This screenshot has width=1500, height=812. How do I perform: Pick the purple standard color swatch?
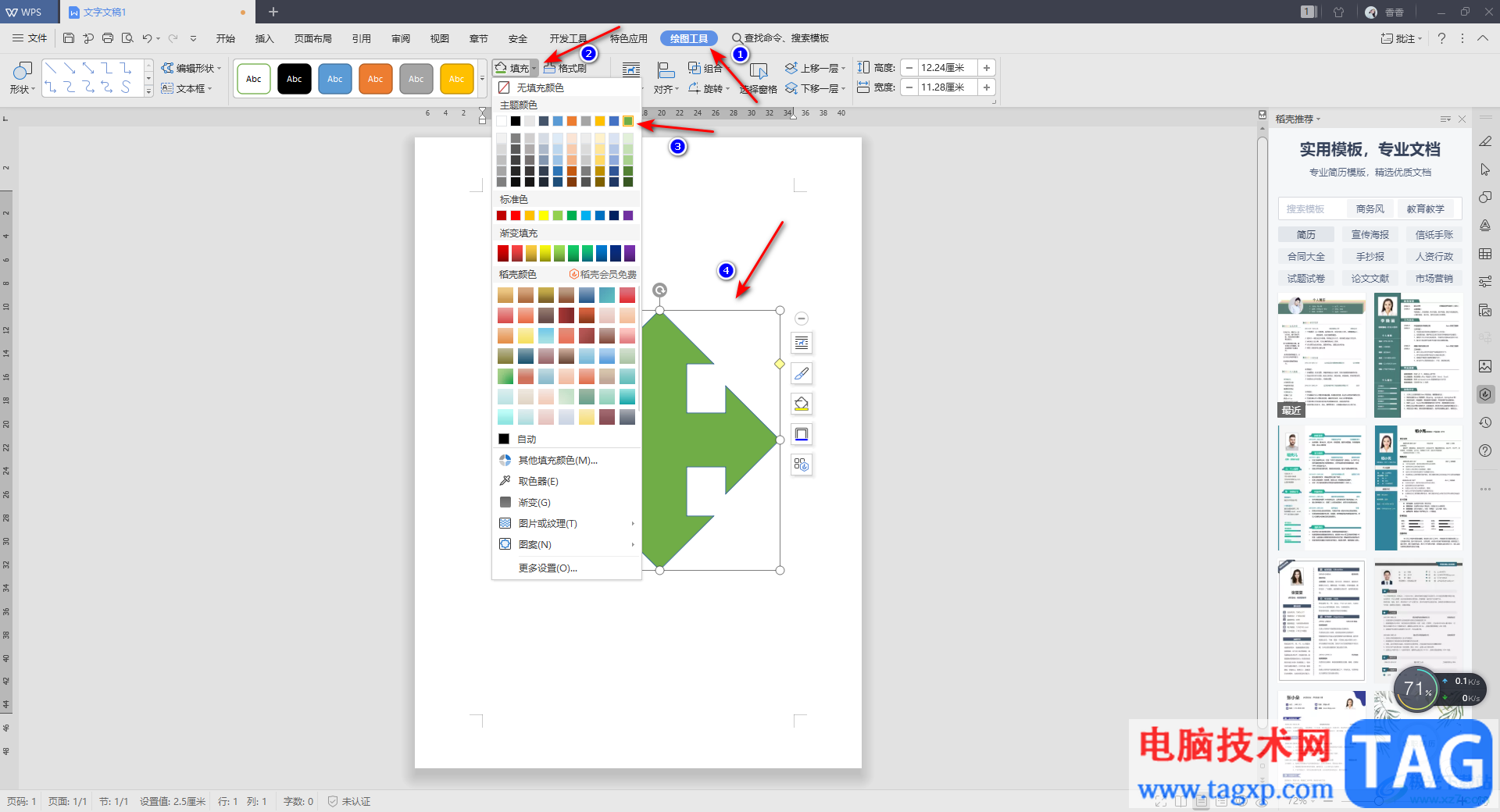pyautogui.click(x=628, y=215)
